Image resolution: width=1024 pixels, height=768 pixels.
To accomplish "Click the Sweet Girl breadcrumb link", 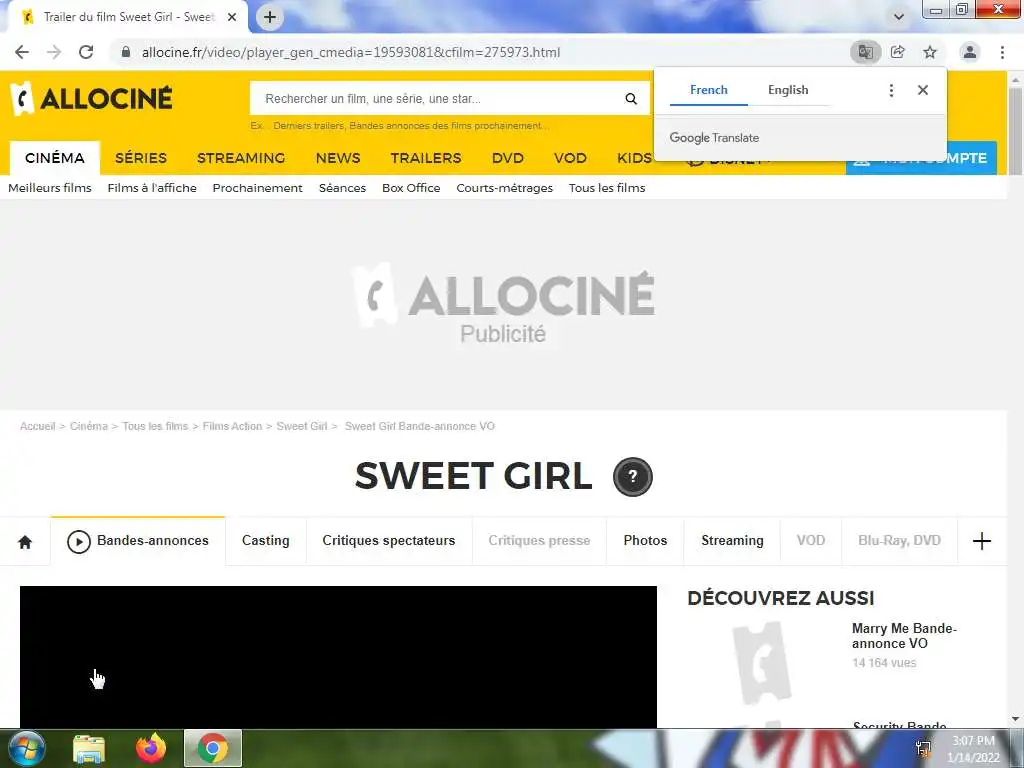I will coord(302,426).
